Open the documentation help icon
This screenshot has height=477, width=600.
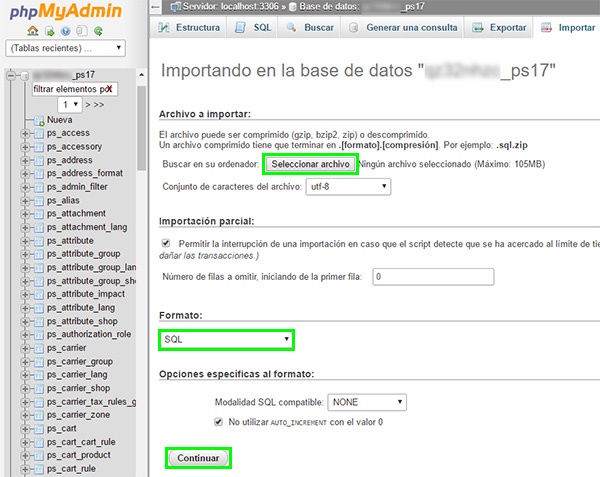pos(65,31)
